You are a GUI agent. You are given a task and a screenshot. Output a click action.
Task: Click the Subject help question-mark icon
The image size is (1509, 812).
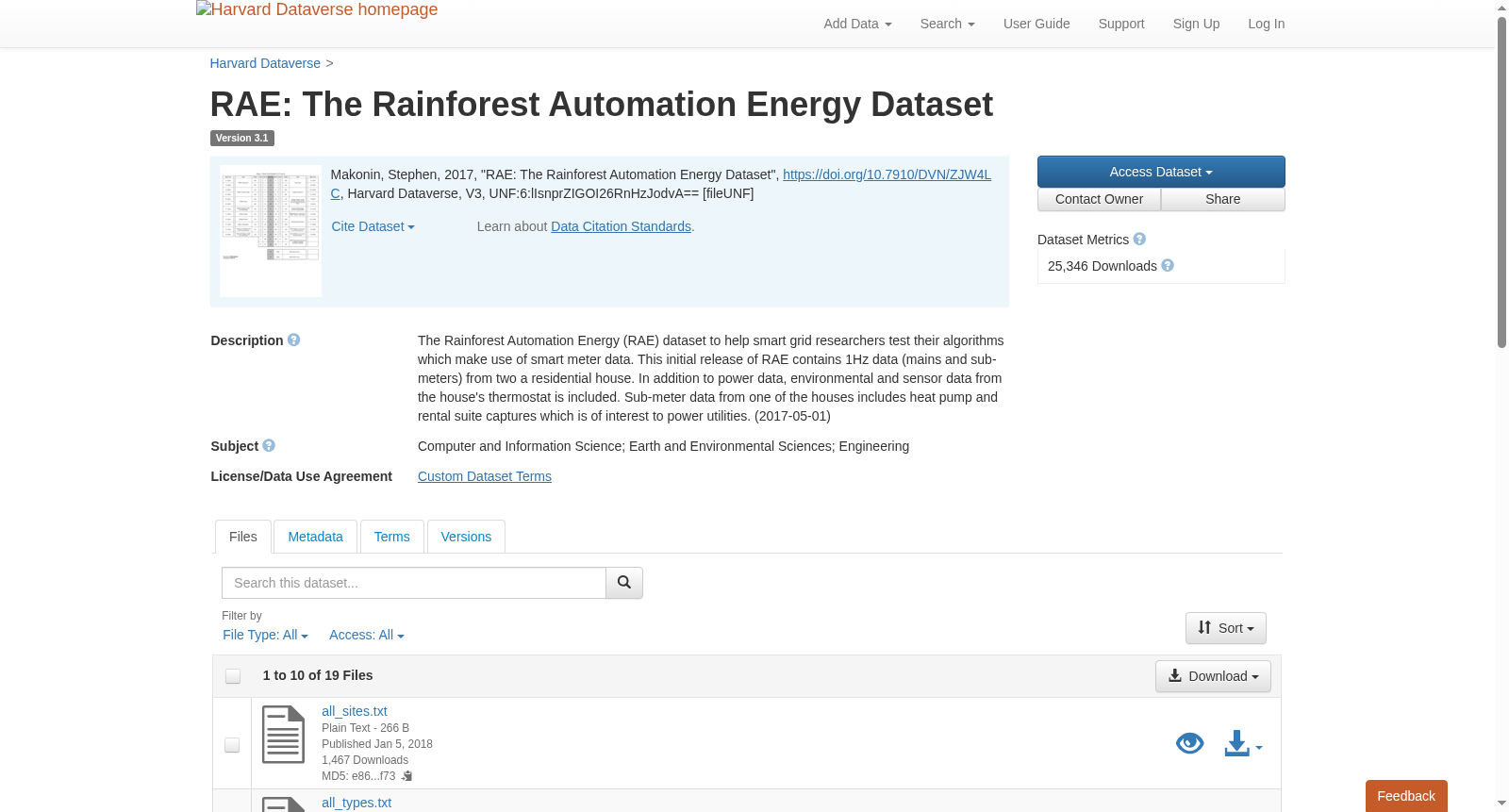(269, 446)
